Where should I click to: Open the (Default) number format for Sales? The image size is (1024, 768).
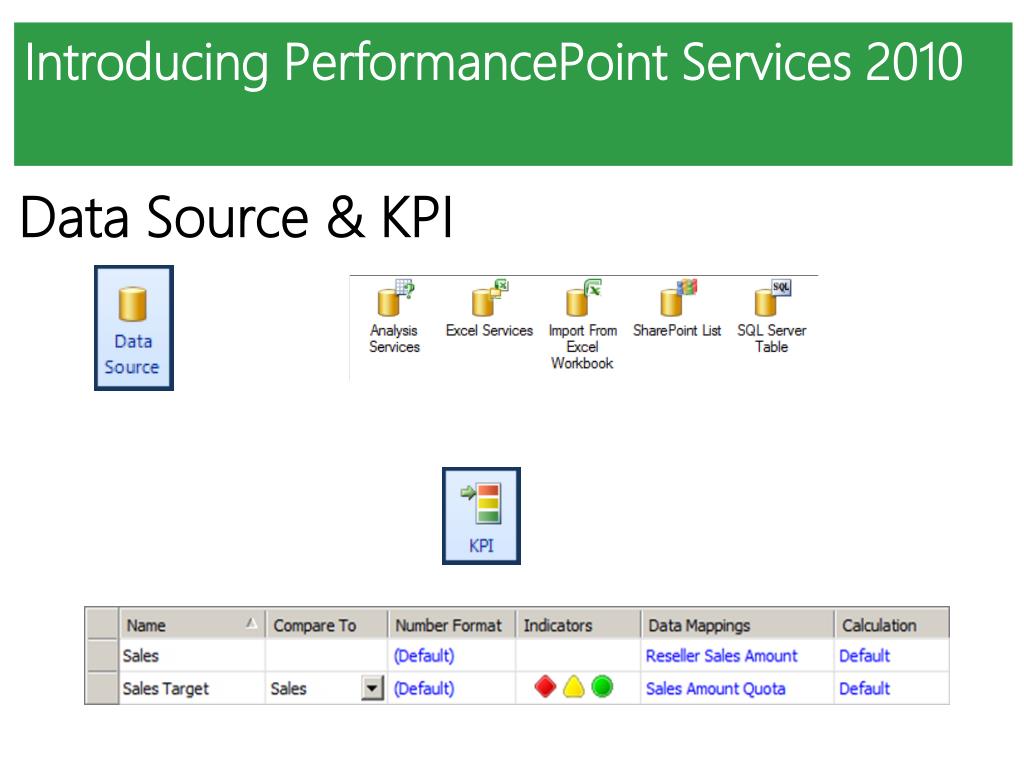pyautogui.click(x=424, y=656)
